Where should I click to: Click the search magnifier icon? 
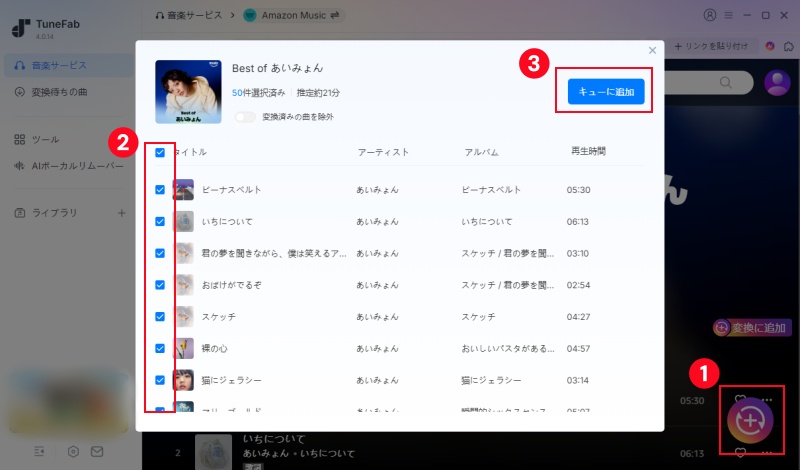[x=726, y=82]
